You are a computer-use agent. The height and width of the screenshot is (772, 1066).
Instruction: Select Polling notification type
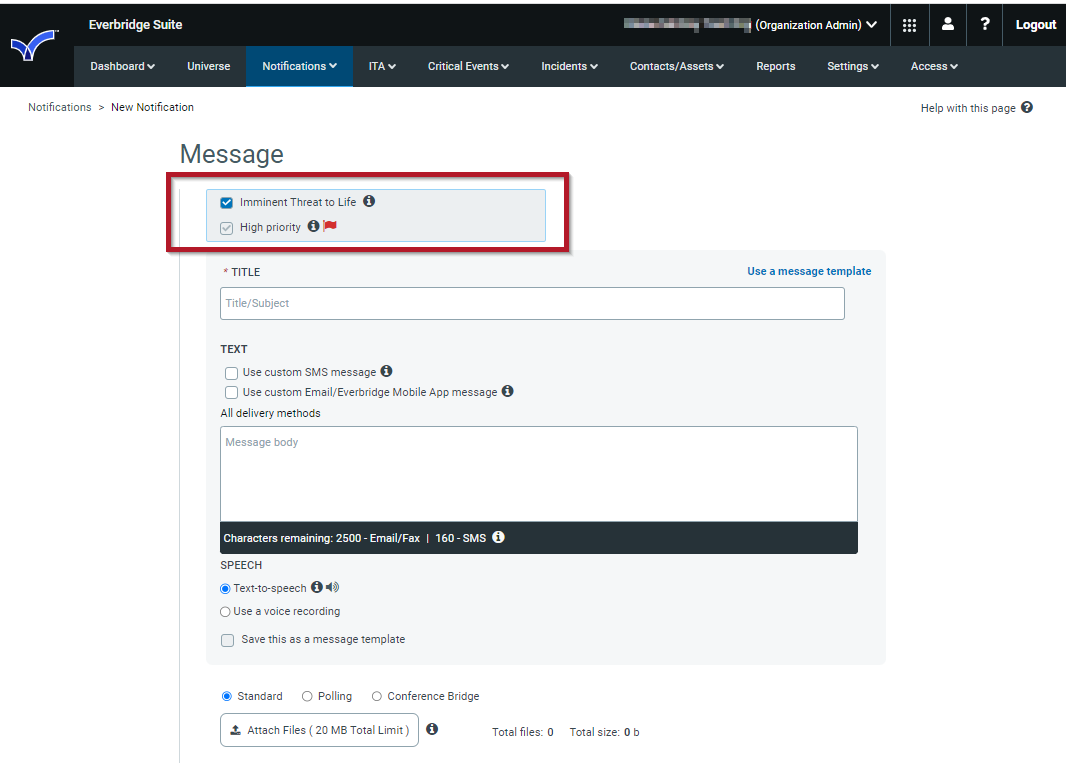click(x=307, y=697)
